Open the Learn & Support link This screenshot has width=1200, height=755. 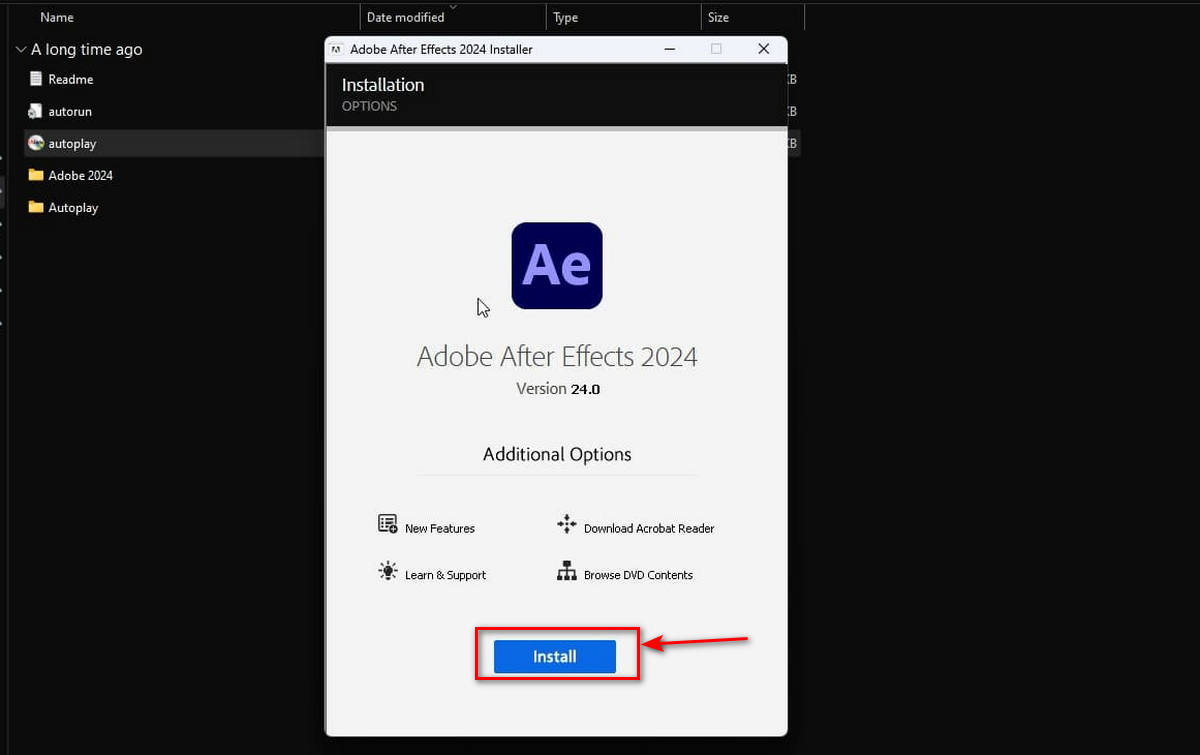[x=445, y=575]
